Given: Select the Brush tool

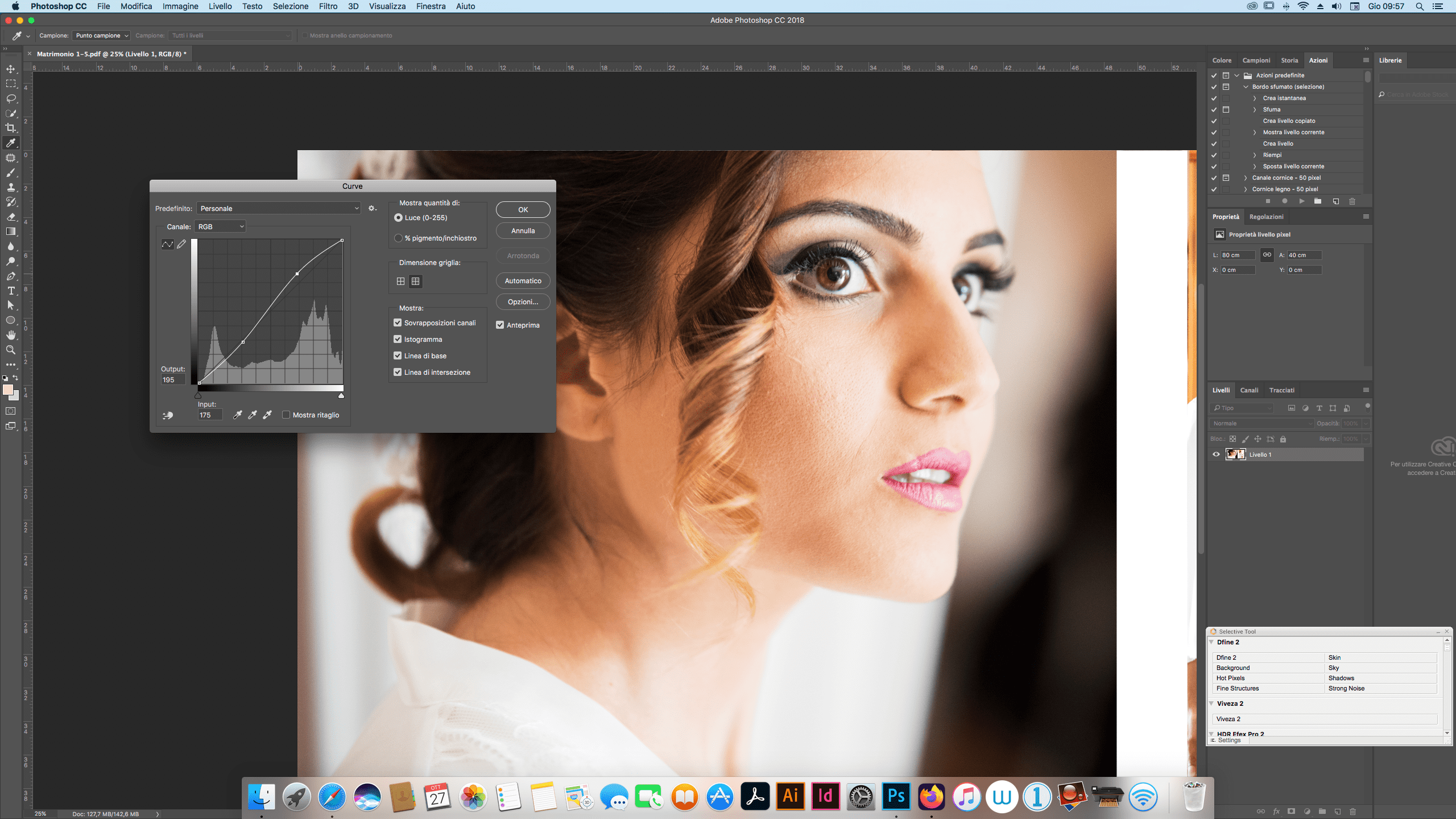Looking at the screenshot, I should coord(11,172).
